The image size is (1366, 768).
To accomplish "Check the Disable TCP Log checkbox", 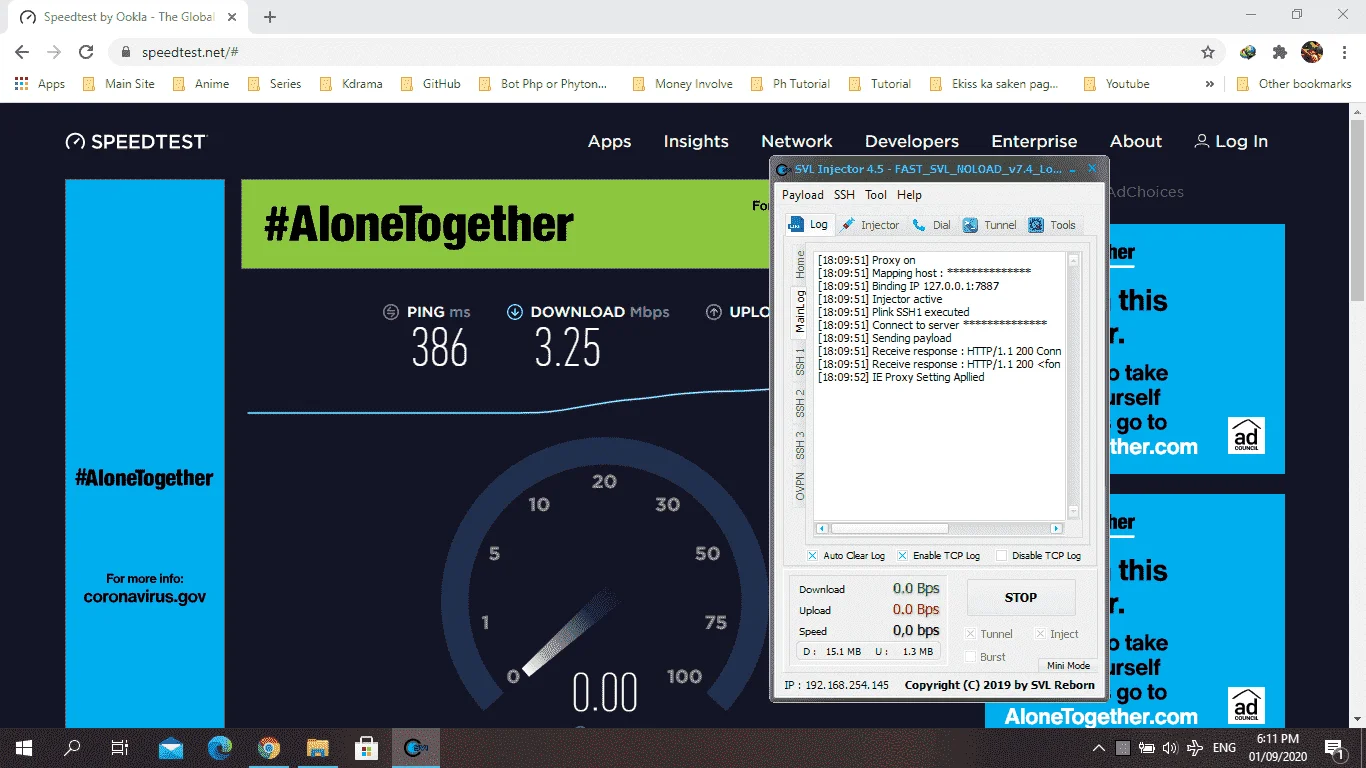I will pyautogui.click(x=1001, y=556).
